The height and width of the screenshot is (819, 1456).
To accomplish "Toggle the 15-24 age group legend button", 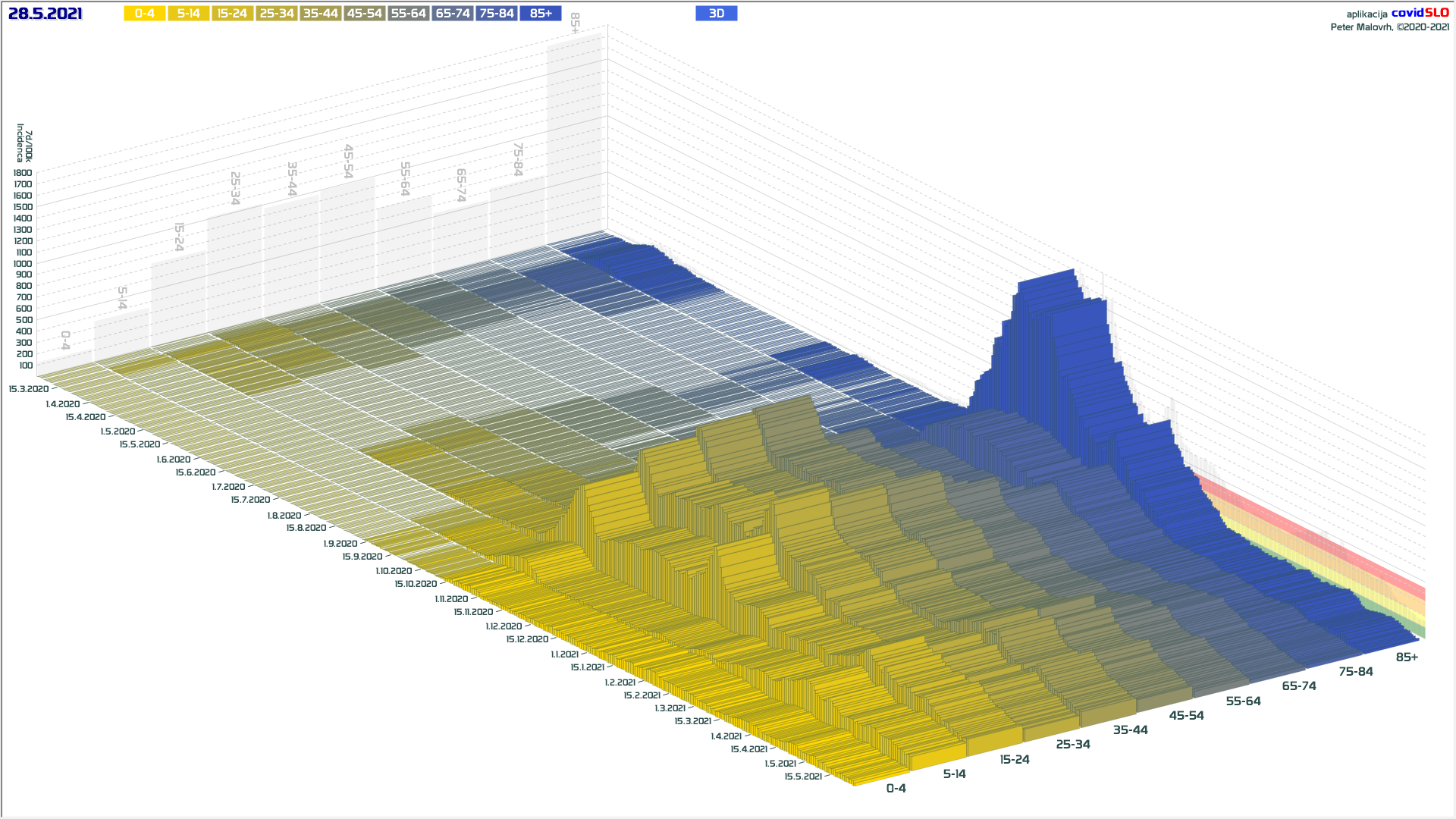I will 233,14.
